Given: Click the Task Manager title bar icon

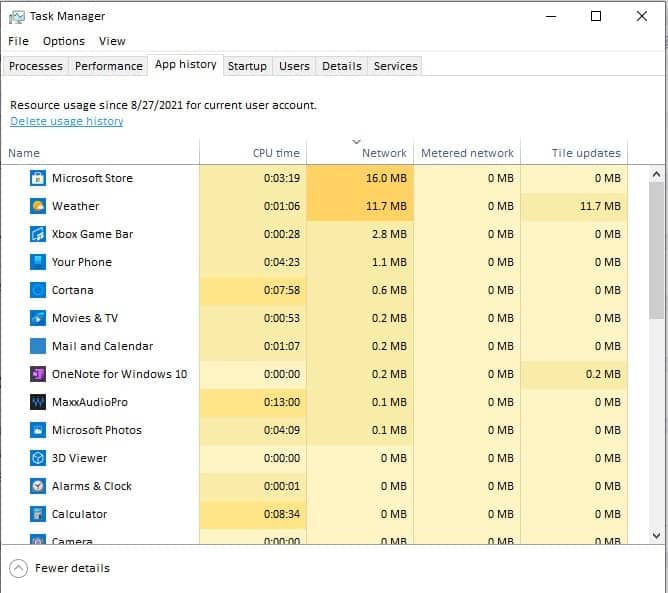Looking at the screenshot, I should pos(17,17).
